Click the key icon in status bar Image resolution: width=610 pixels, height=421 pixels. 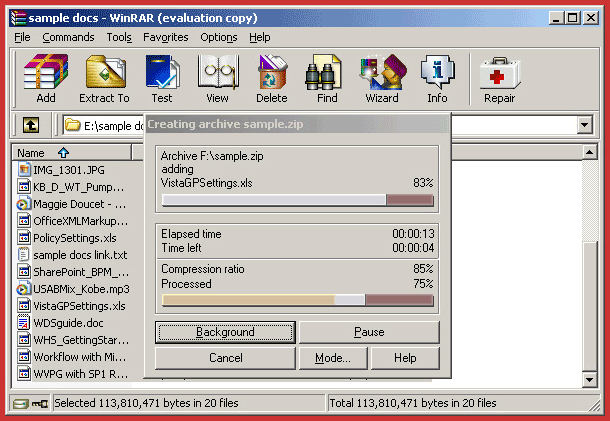[x=40, y=404]
